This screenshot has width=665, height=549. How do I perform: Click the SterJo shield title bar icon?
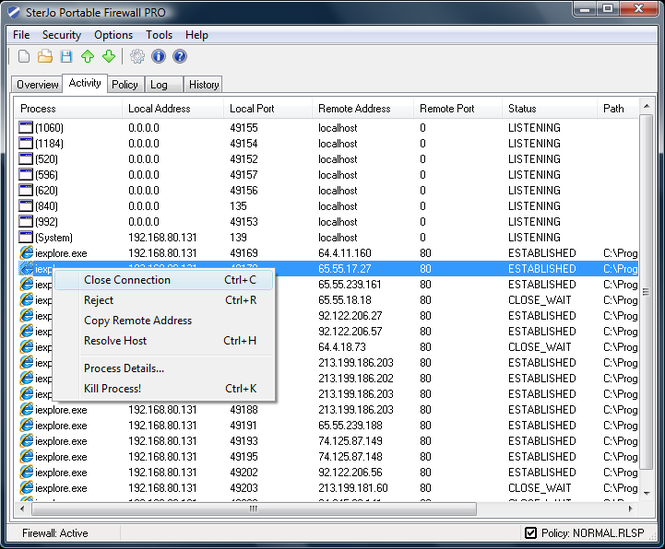tap(14, 12)
